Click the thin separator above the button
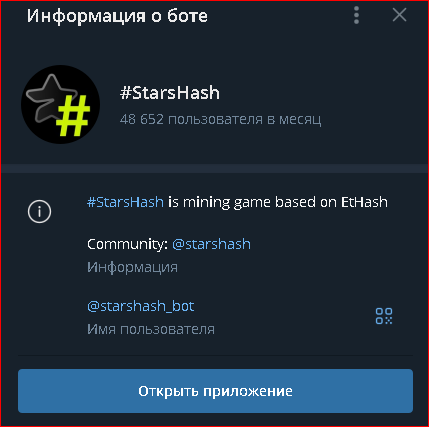This screenshot has height=427, width=429. (x=215, y=356)
